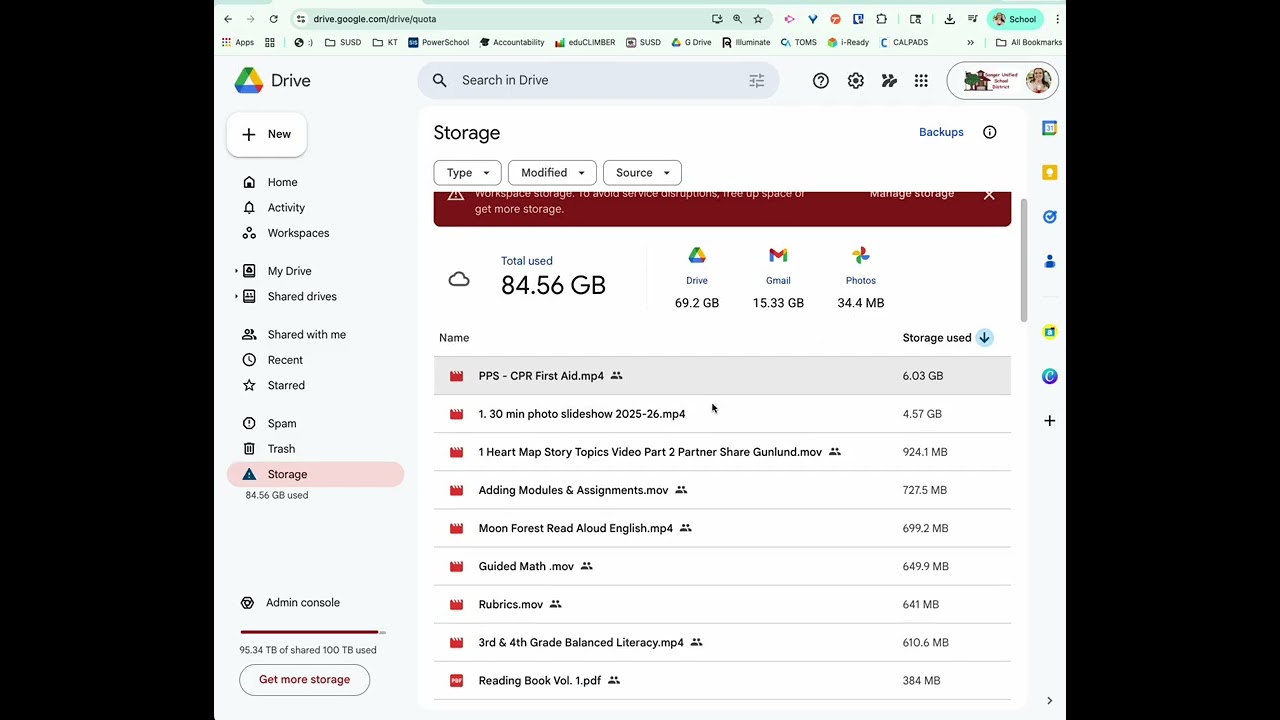Click the New button

pos(266,134)
